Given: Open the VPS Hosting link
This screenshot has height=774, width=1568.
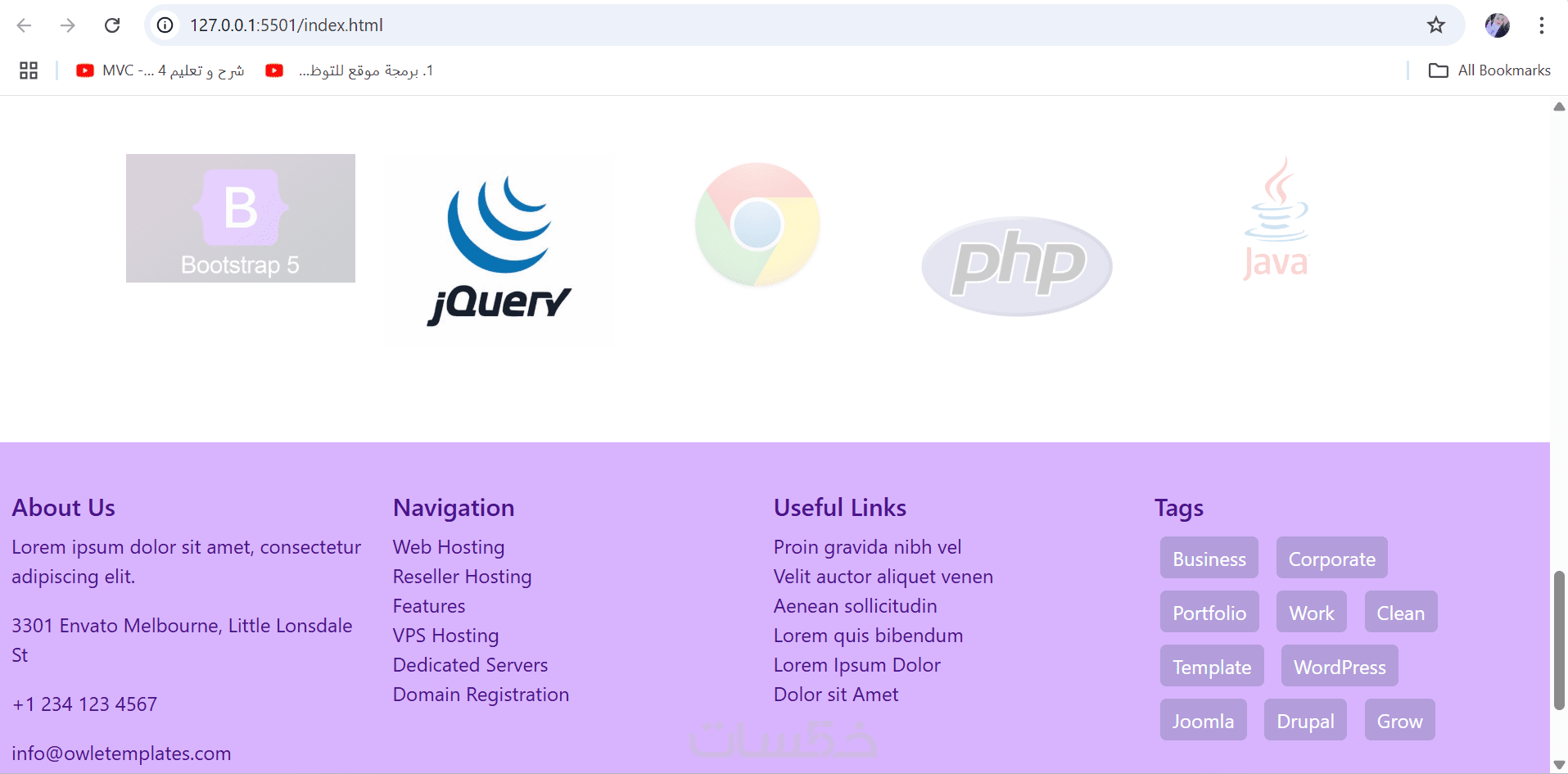Looking at the screenshot, I should (446, 636).
